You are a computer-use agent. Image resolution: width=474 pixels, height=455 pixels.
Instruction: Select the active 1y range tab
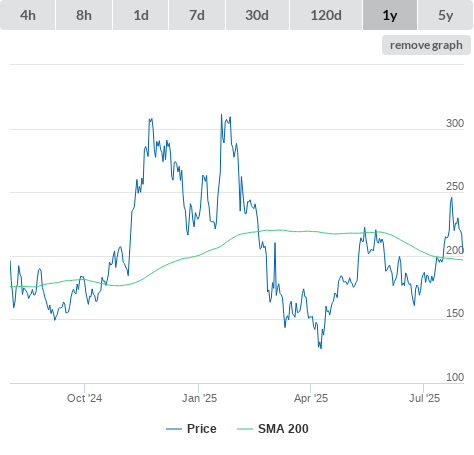coord(390,15)
